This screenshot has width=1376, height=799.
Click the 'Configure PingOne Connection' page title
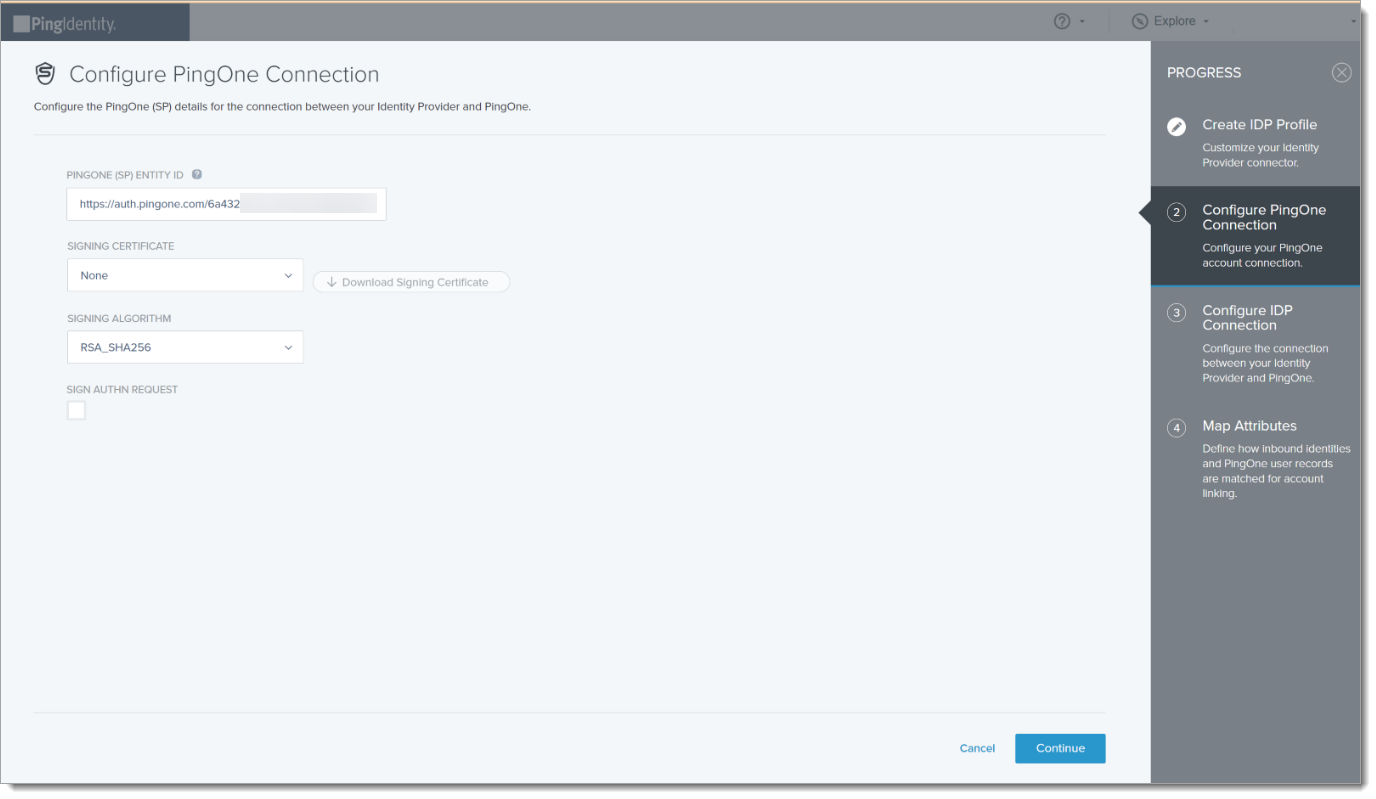pyautogui.click(x=224, y=74)
